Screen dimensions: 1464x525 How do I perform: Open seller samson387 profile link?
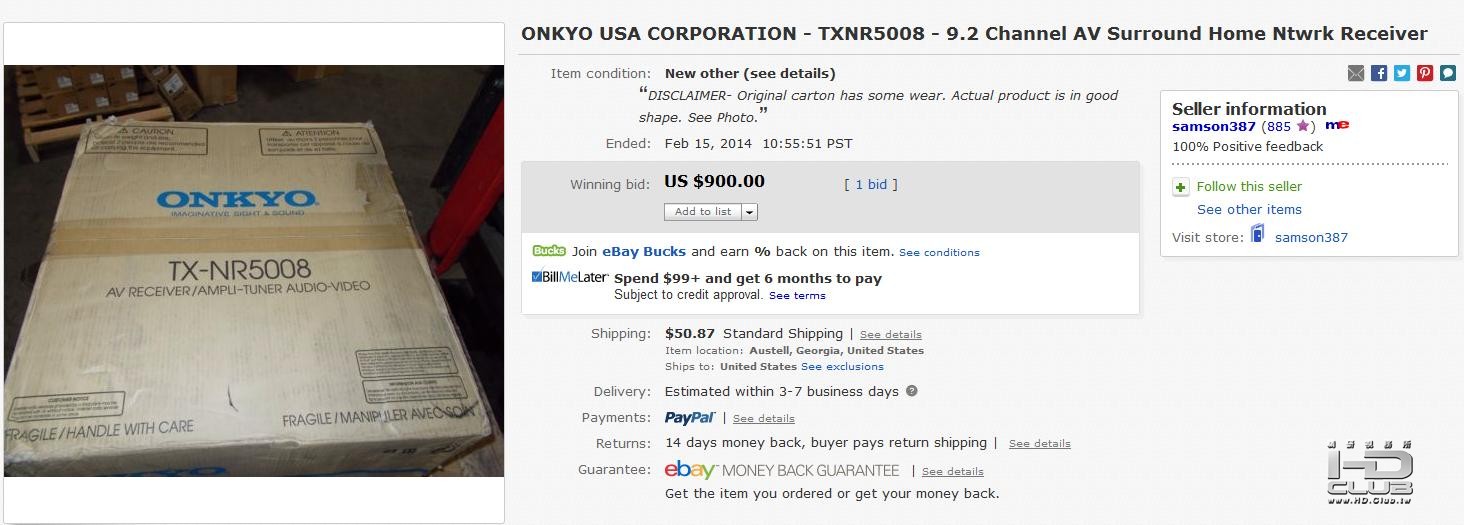(1213, 126)
